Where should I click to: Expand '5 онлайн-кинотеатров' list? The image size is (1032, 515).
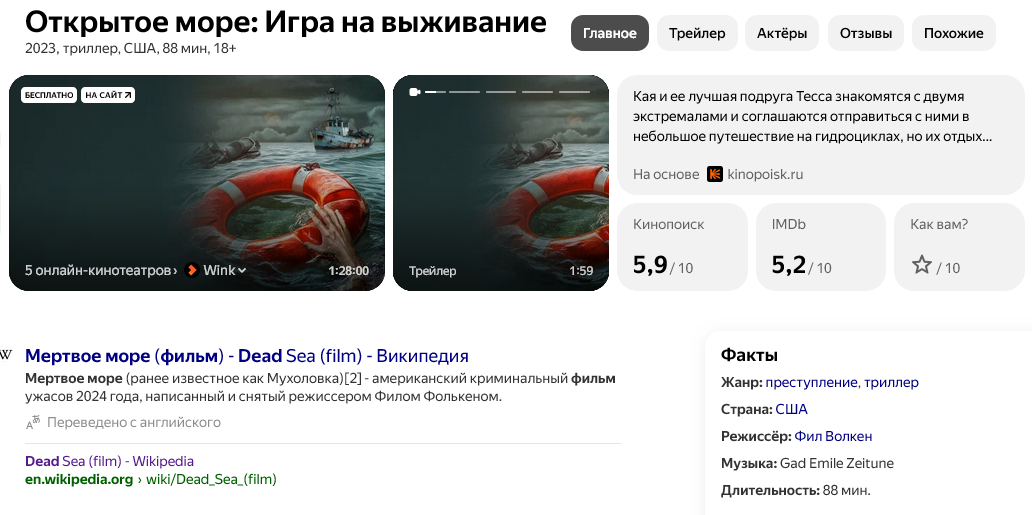point(101,271)
